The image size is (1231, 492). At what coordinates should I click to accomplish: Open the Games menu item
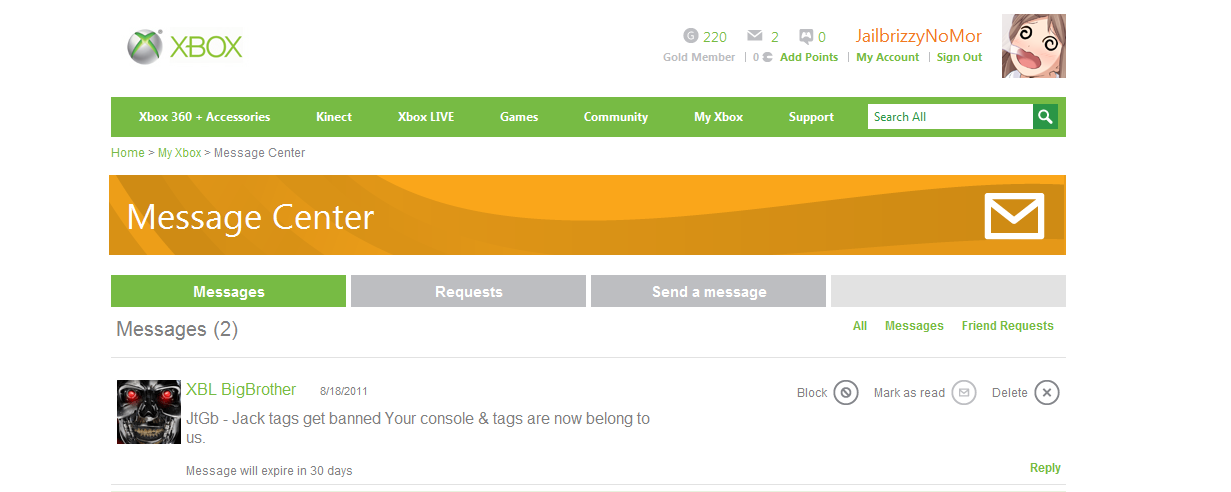pyautogui.click(x=519, y=117)
